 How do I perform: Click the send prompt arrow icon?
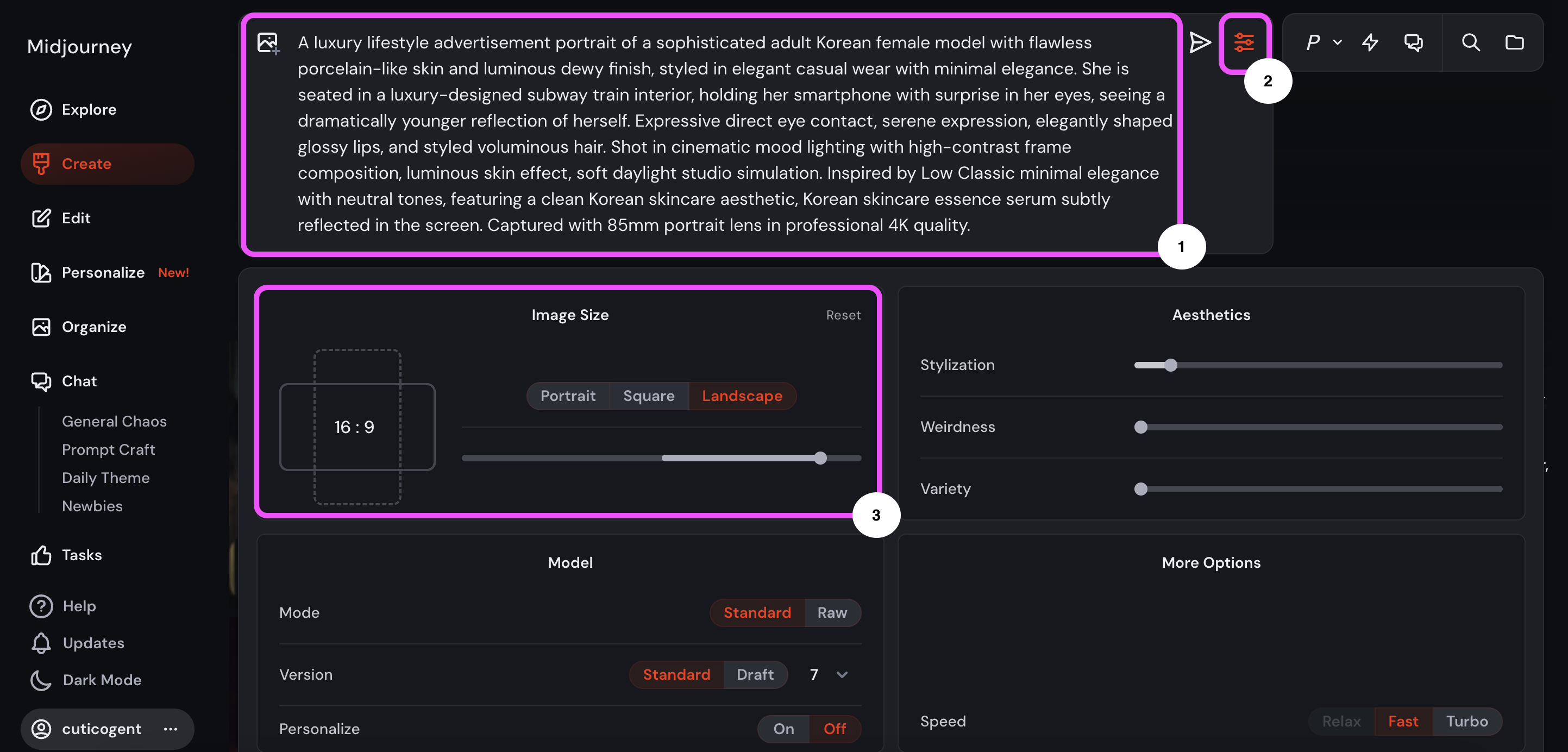click(1199, 42)
